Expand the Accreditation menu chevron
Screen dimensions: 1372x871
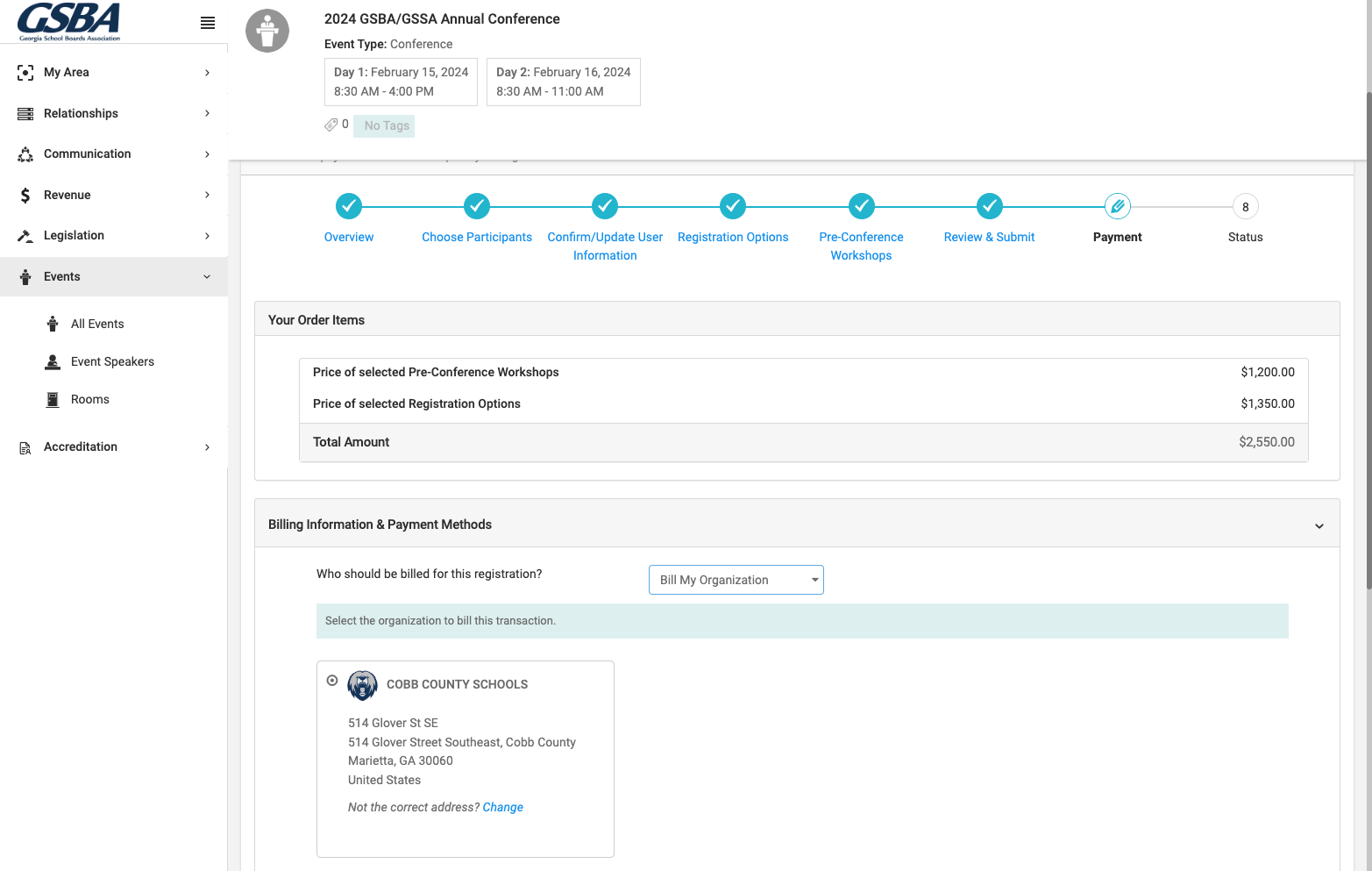tap(207, 447)
